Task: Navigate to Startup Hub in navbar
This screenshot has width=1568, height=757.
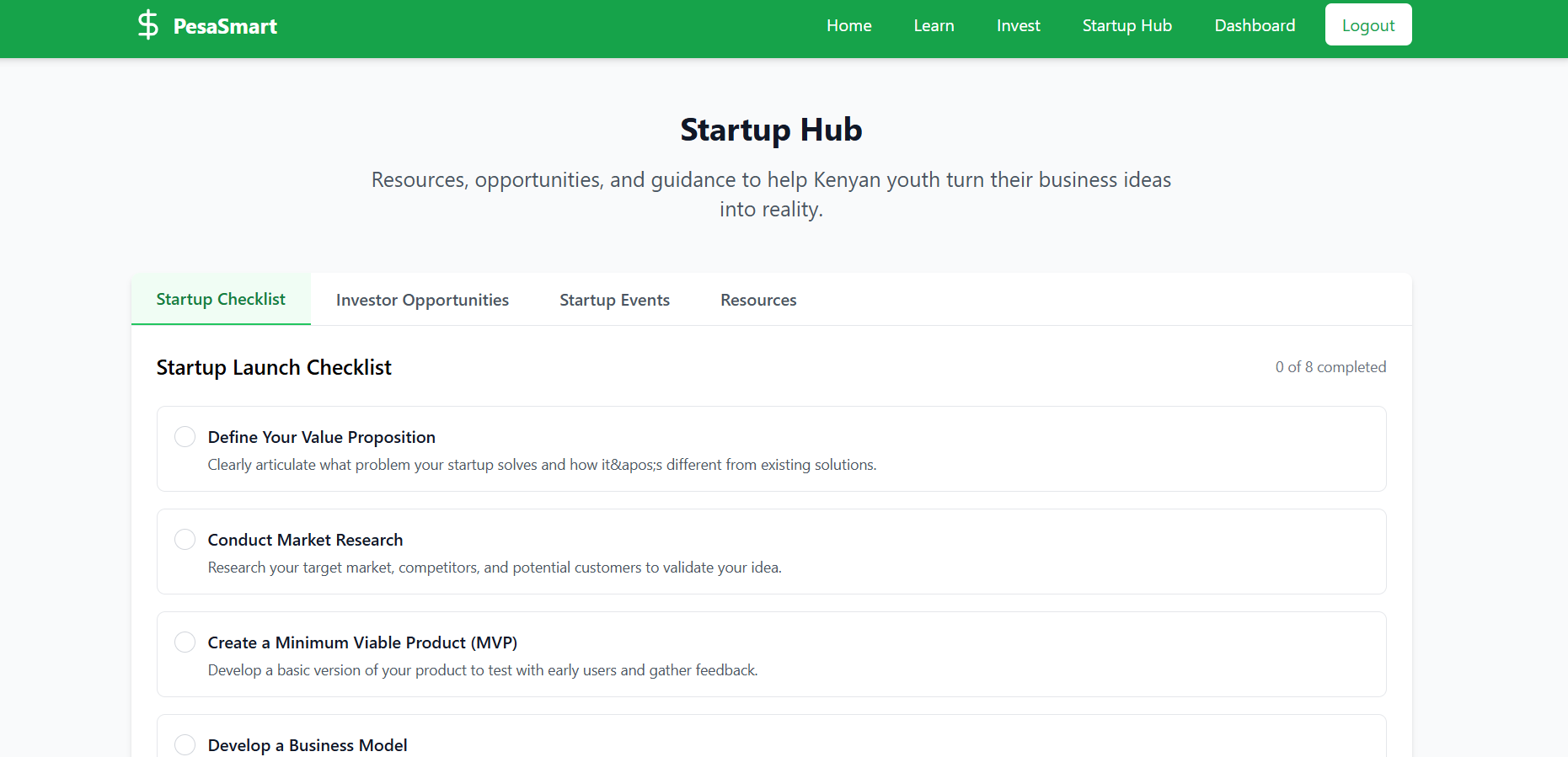Action: click(x=1126, y=25)
